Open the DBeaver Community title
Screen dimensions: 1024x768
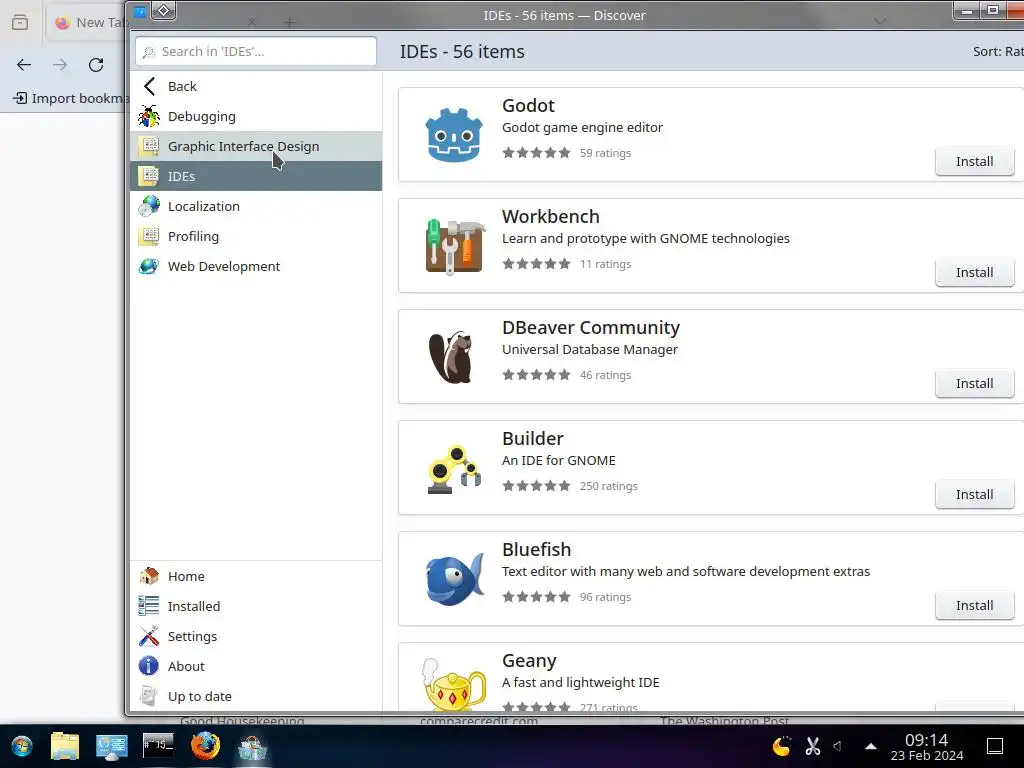[x=591, y=327]
